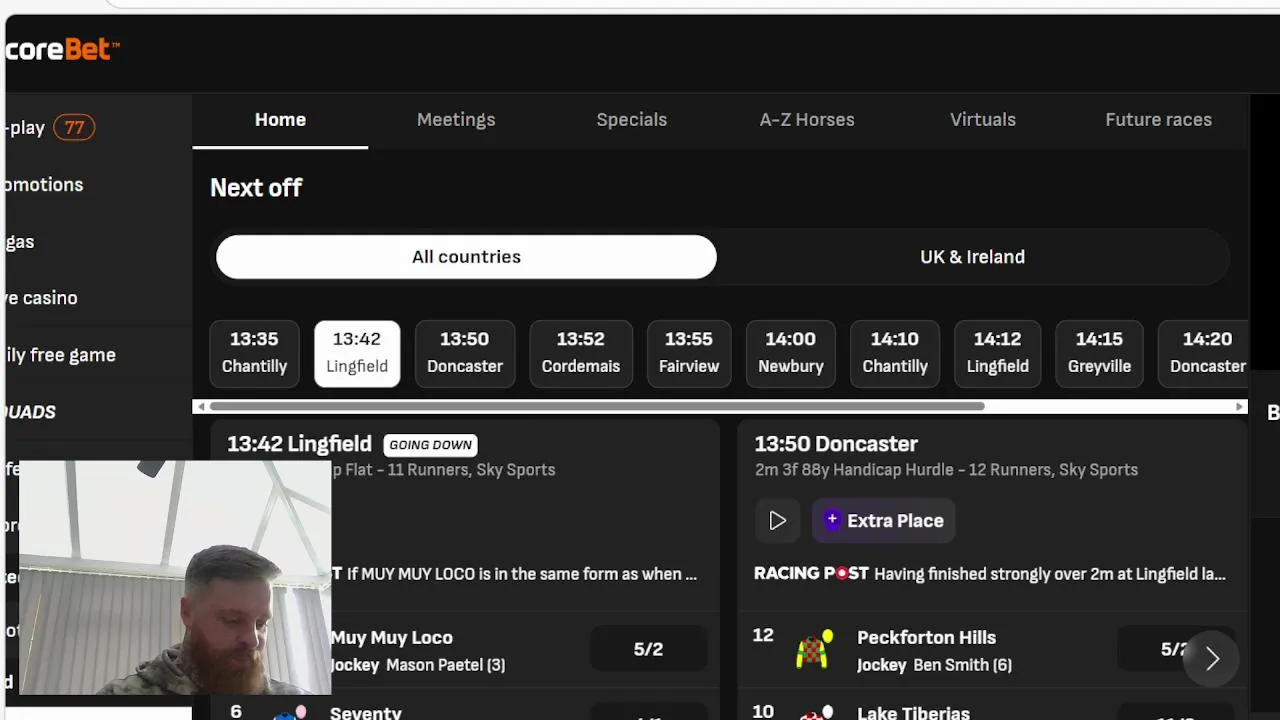
Task: Click the webcam video overlay
Action: 175,577
